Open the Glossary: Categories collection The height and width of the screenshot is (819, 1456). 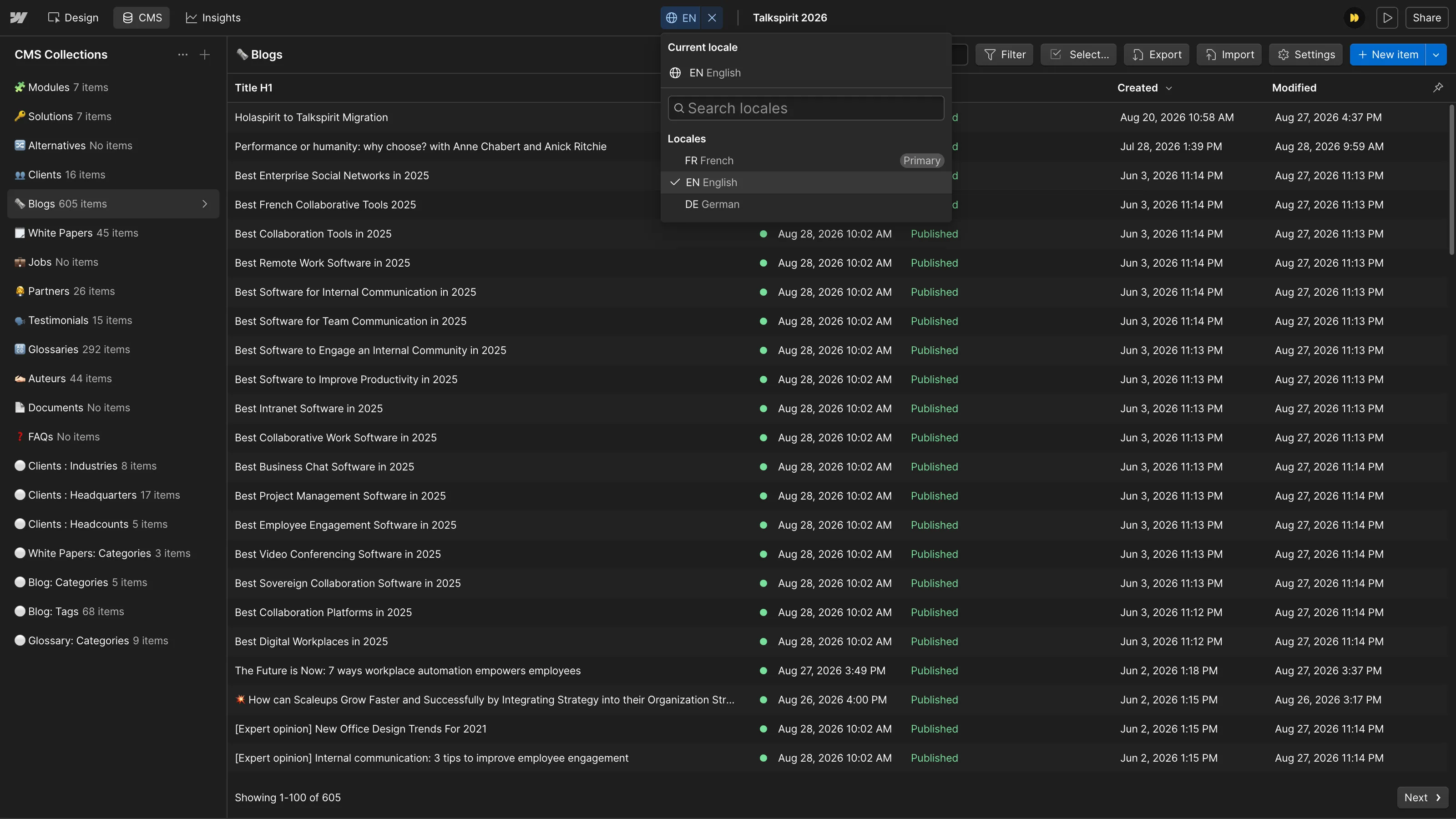[113, 640]
